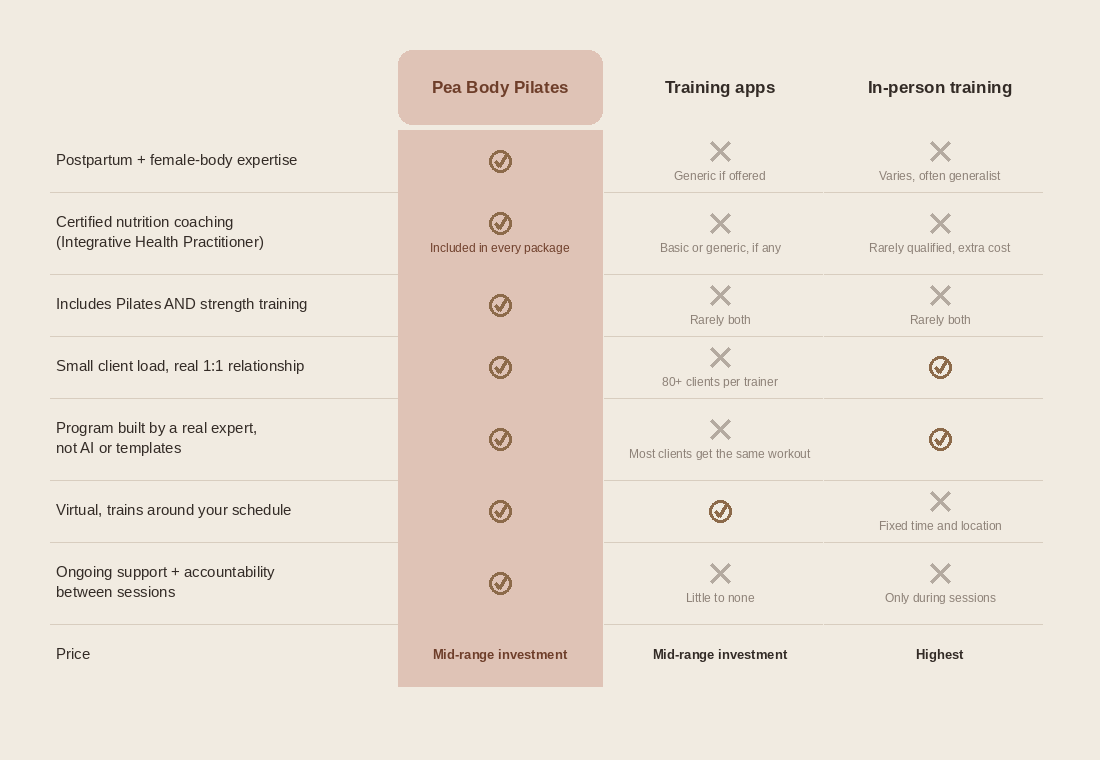
Task: Click X icon above 'Fixed time and location'
Action: point(940,502)
